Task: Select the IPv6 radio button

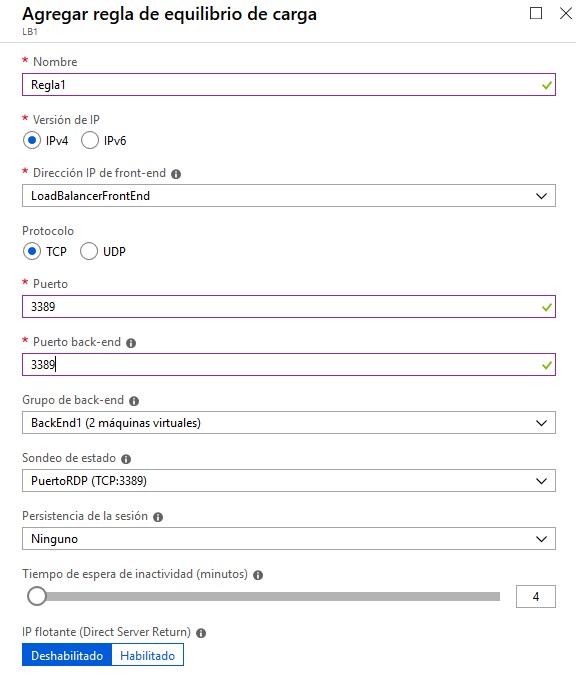Action: point(90,140)
